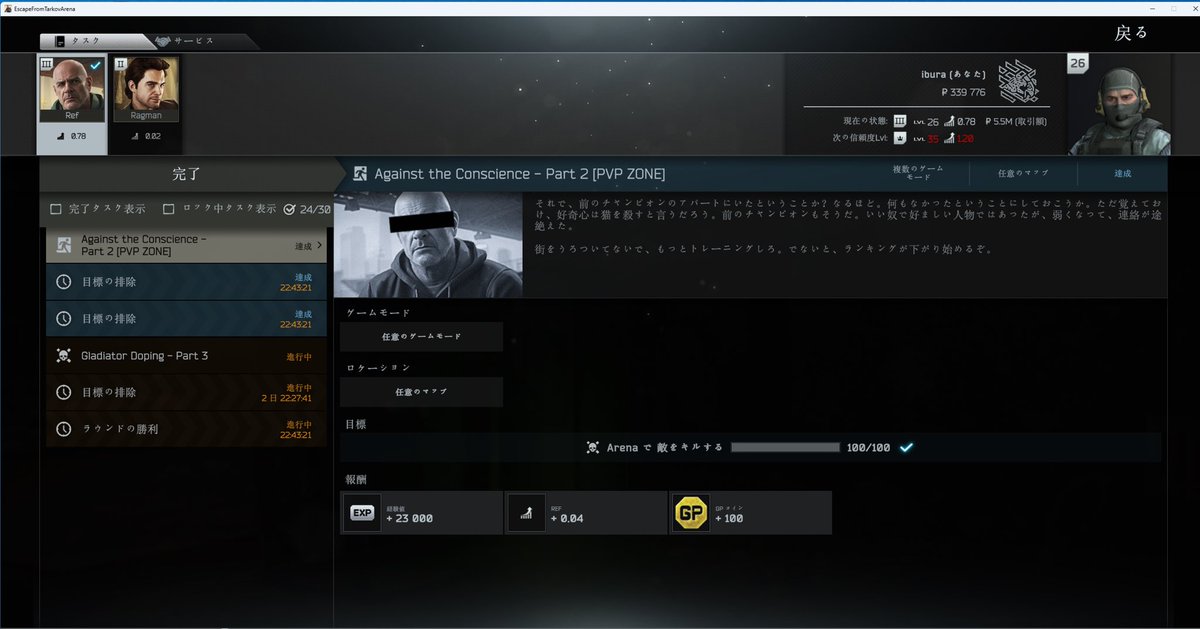Image resolution: width=1200 pixels, height=629 pixels.
Task: Click loyalty level III icon beside 現在の状態
Action: [x=900, y=121]
